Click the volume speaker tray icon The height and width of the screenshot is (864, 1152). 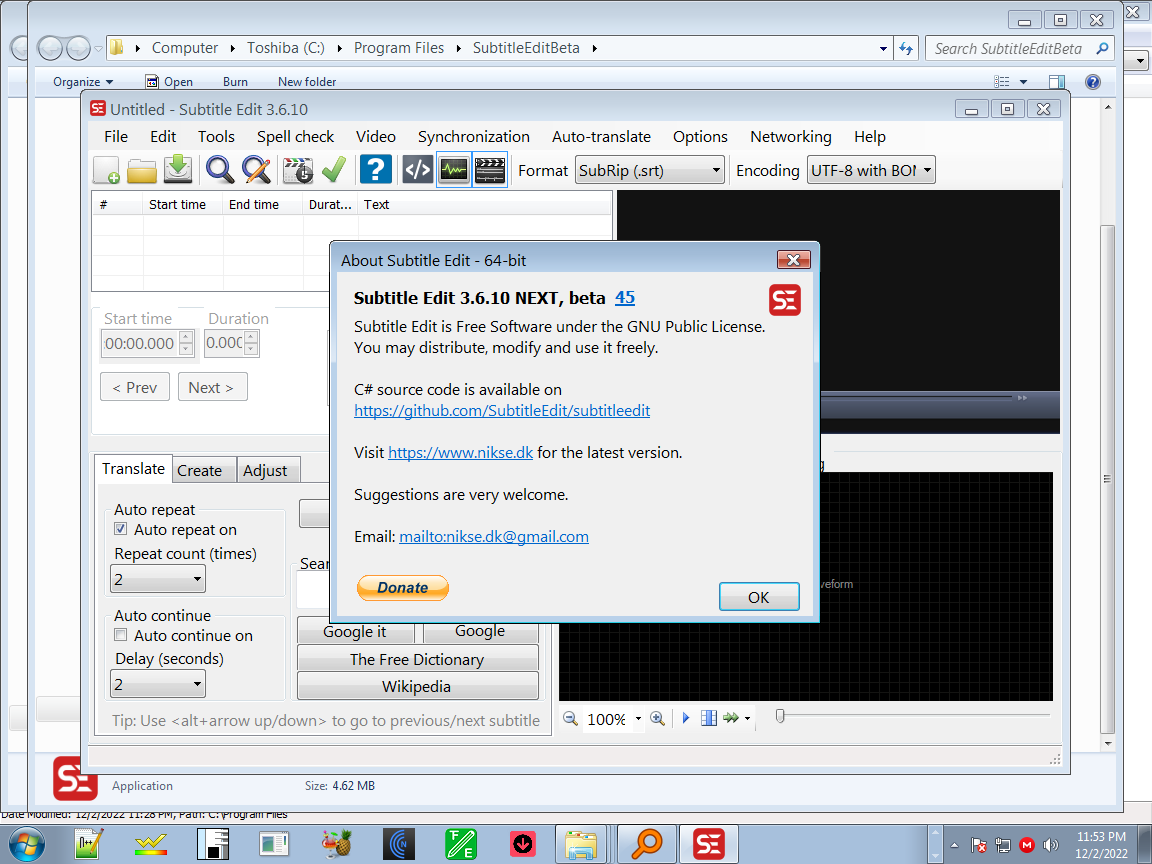click(1051, 846)
